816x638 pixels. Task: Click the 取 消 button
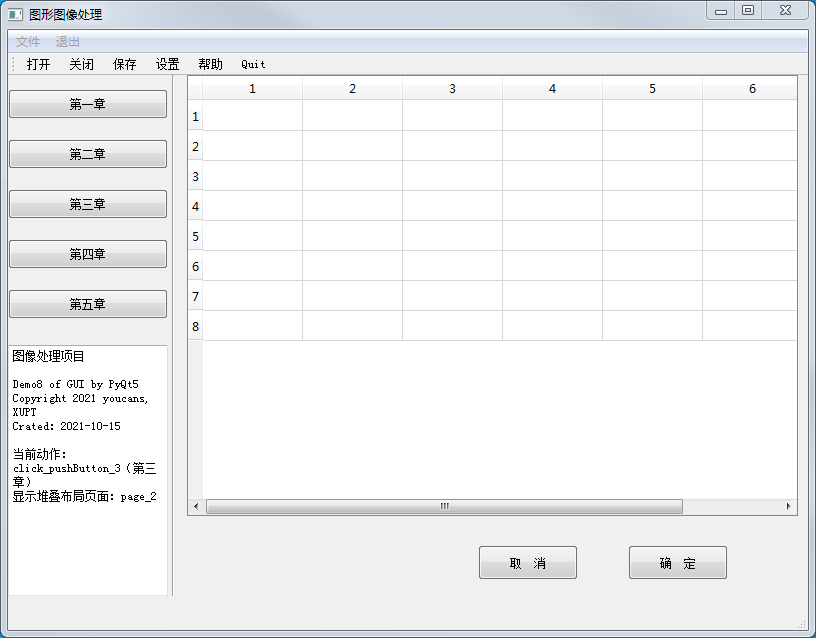[528, 563]
